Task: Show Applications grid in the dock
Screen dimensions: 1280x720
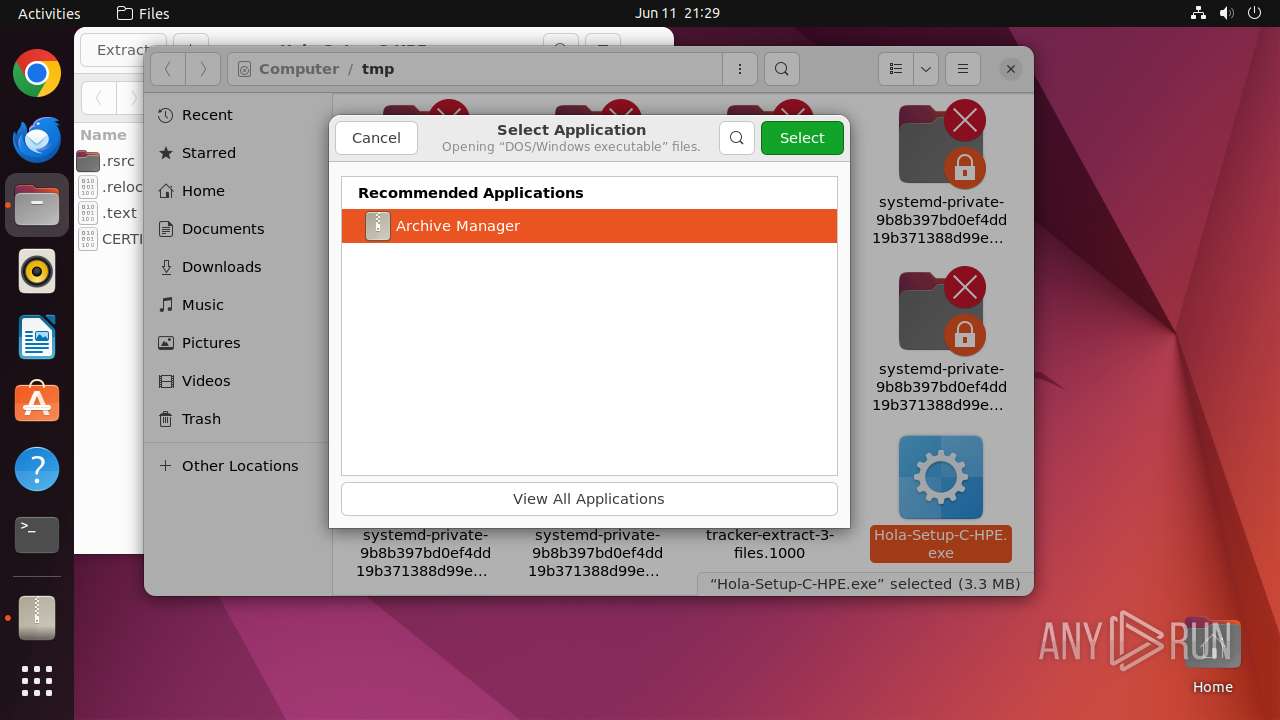Action: click(37, 681)
